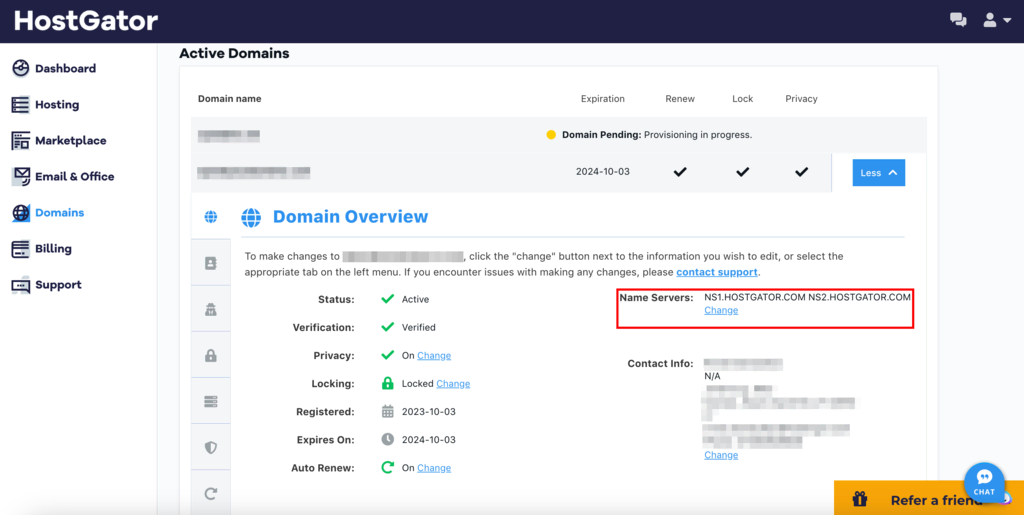Open the name servers stack icon tab

point(211,401)
